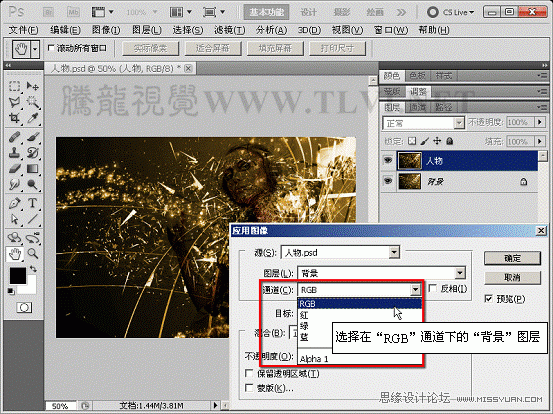
Task: Click the 打印尺寸 Print Size button
Action: tap(338, 48)
